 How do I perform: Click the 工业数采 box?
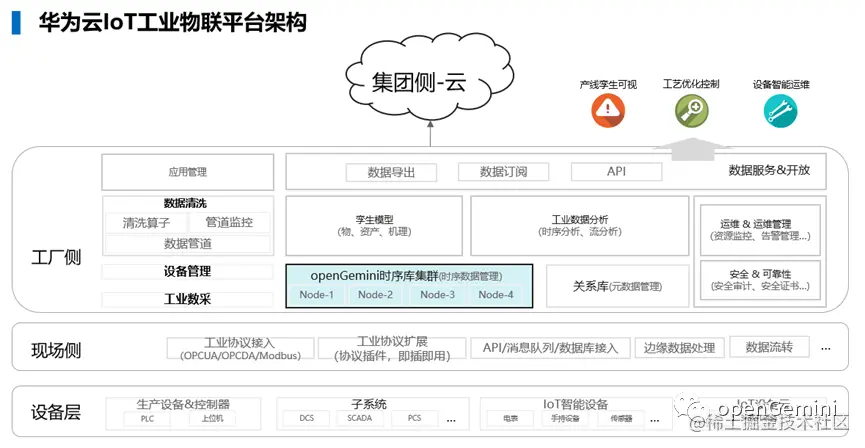tap(188, 300)
